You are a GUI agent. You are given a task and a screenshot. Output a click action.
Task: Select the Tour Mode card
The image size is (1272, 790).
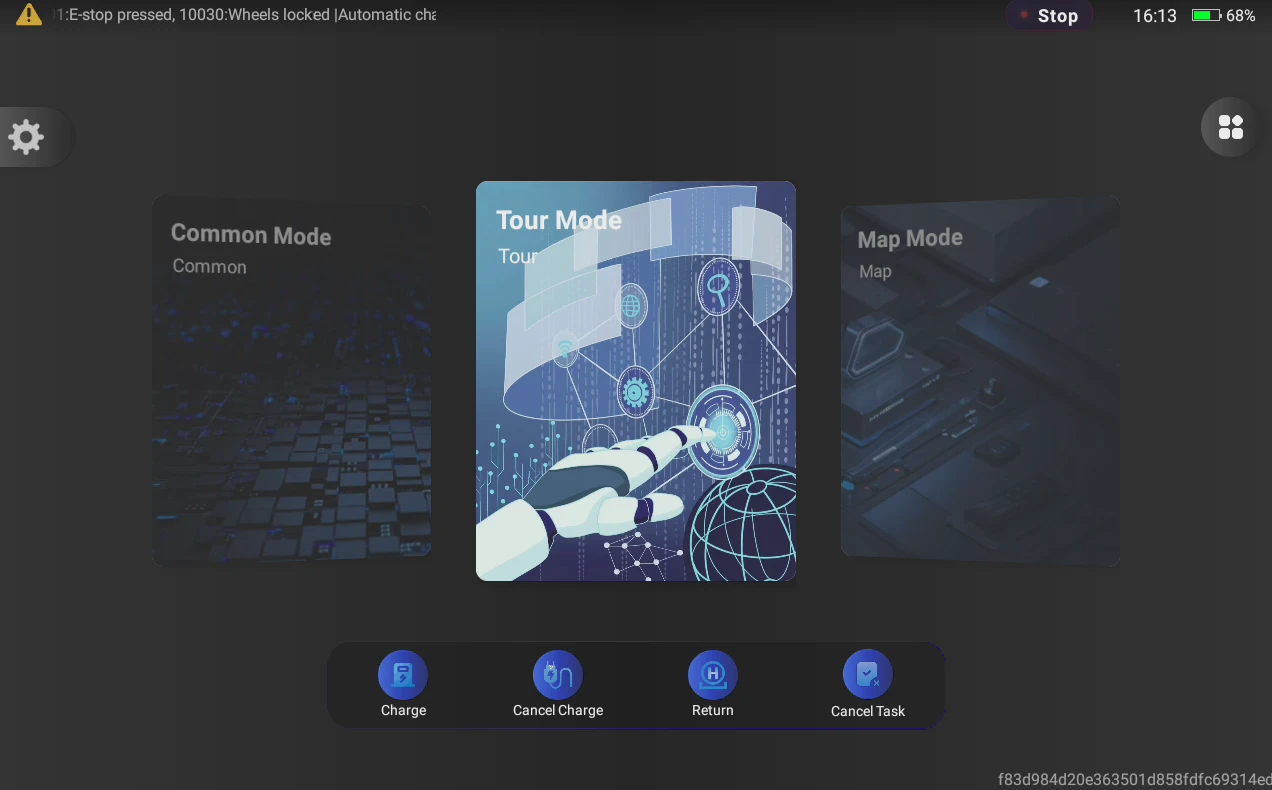click(x=636, y=381)
